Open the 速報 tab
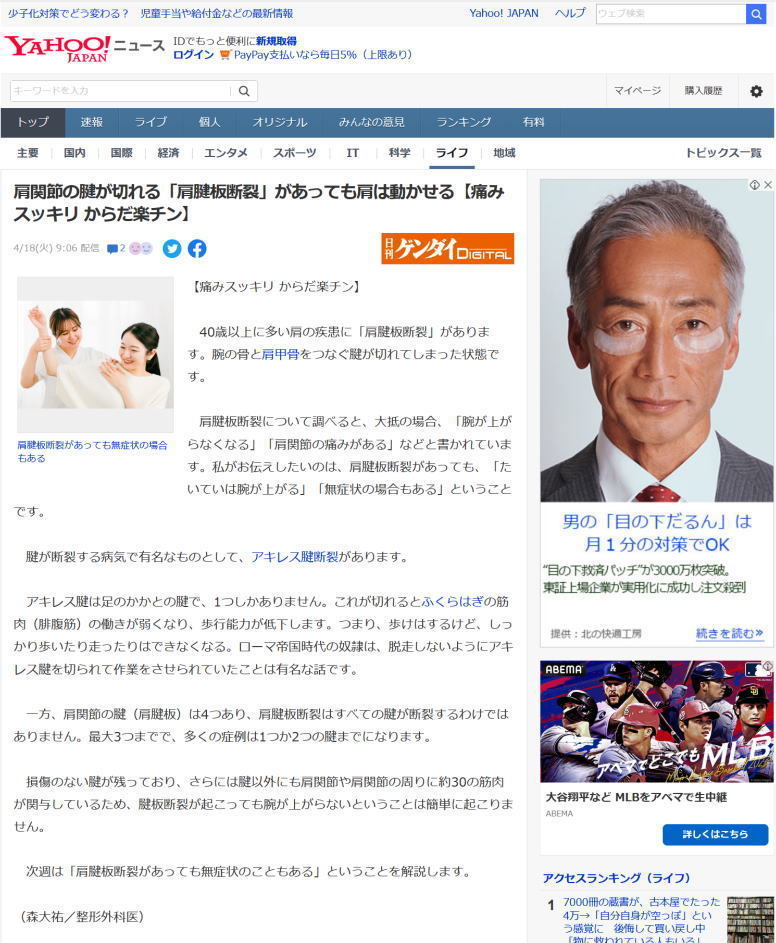Viewport: 776px width, 943px height. pyautogui.click(x=92, y=122)
